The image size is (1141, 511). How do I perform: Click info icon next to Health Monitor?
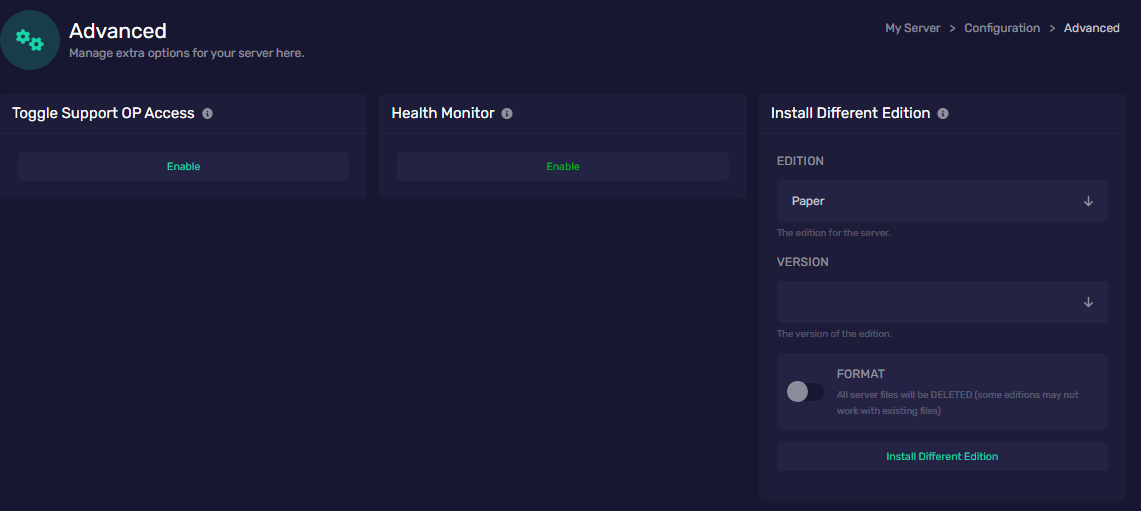[507, 114]
